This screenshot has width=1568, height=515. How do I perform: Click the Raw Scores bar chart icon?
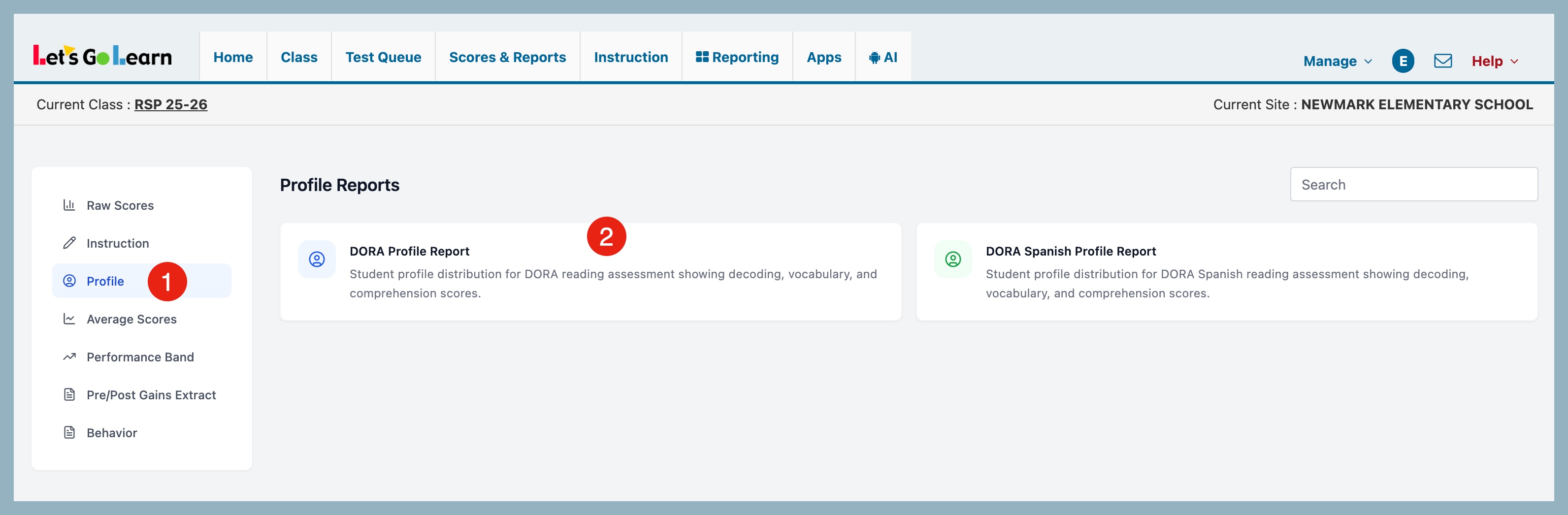[69, 205]
